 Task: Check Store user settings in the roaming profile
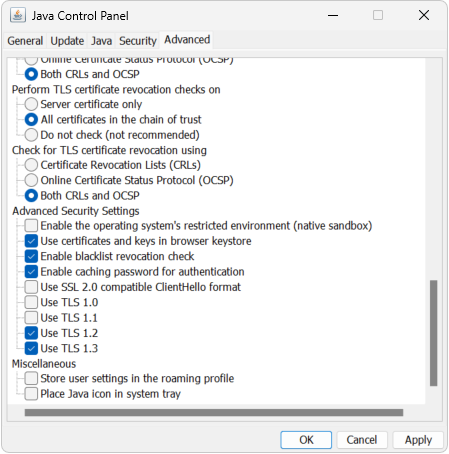click(x=31, y=378)
